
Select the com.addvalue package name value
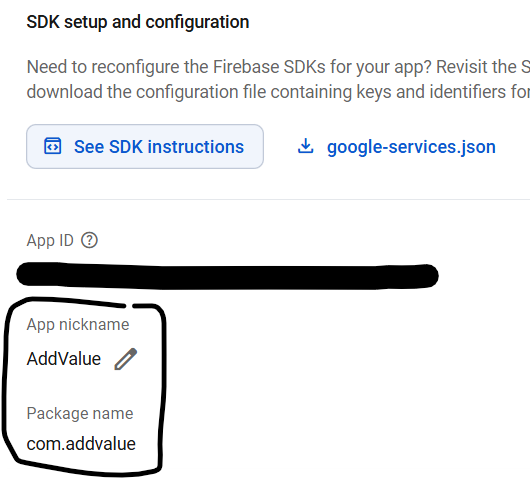click(81, 444)
